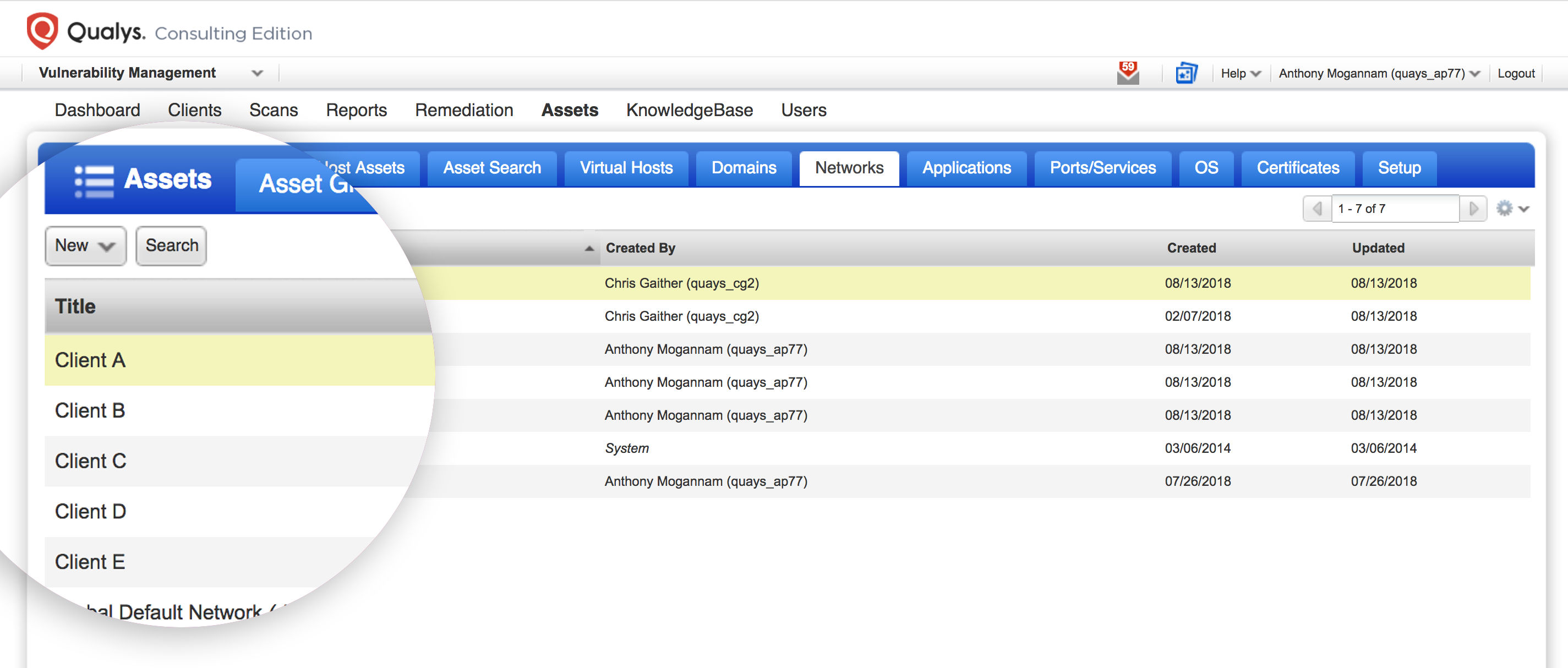1568x668 pixels.
Task: Switch to the OS tab
Action: click(x=1206, y=168)
